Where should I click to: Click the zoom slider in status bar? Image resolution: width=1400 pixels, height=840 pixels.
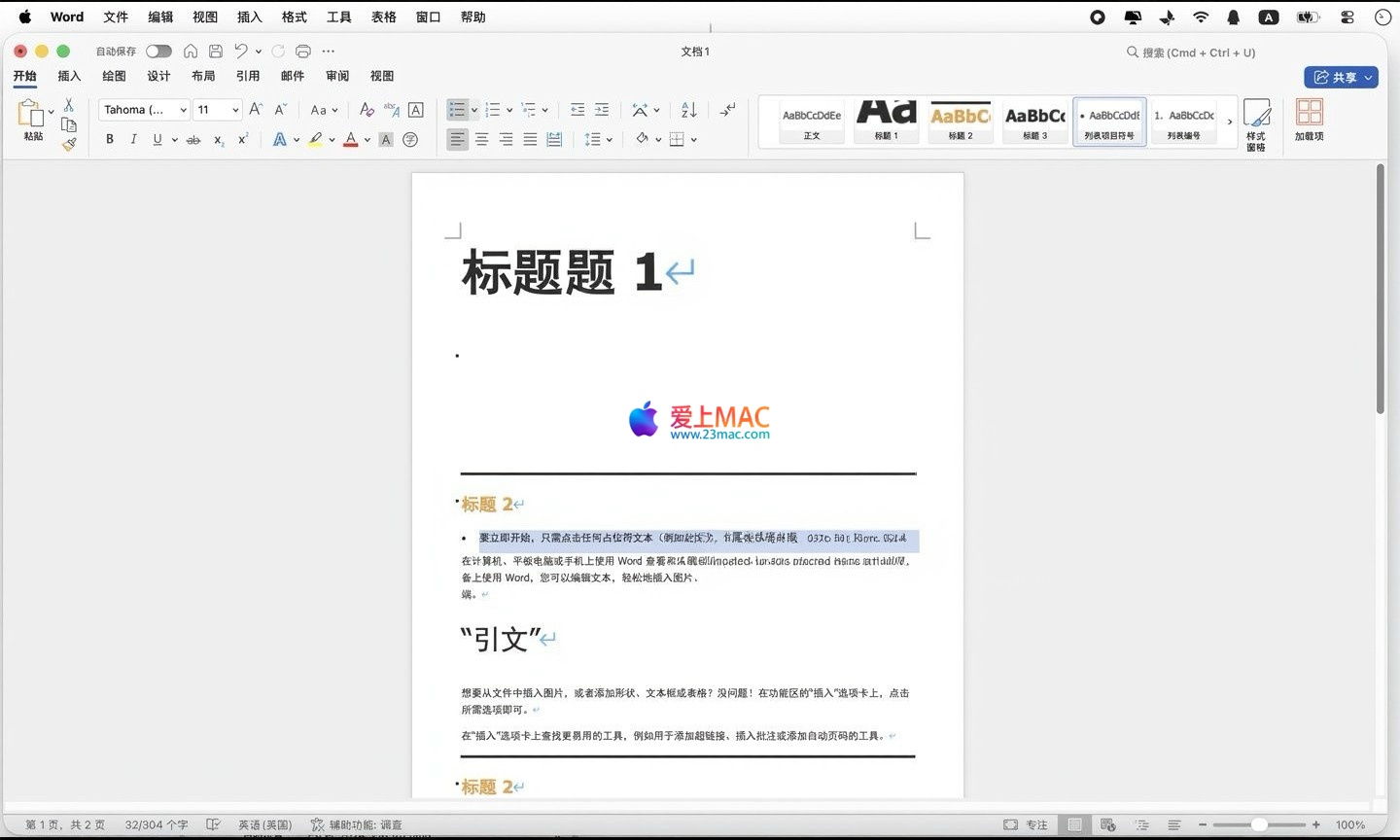[x=1259, y=824]
